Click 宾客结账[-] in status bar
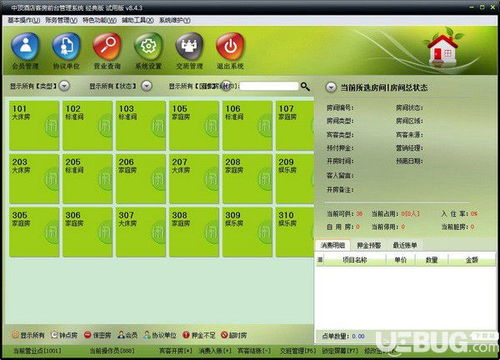This screenshot has width=500, height=360. click(254, 351)
